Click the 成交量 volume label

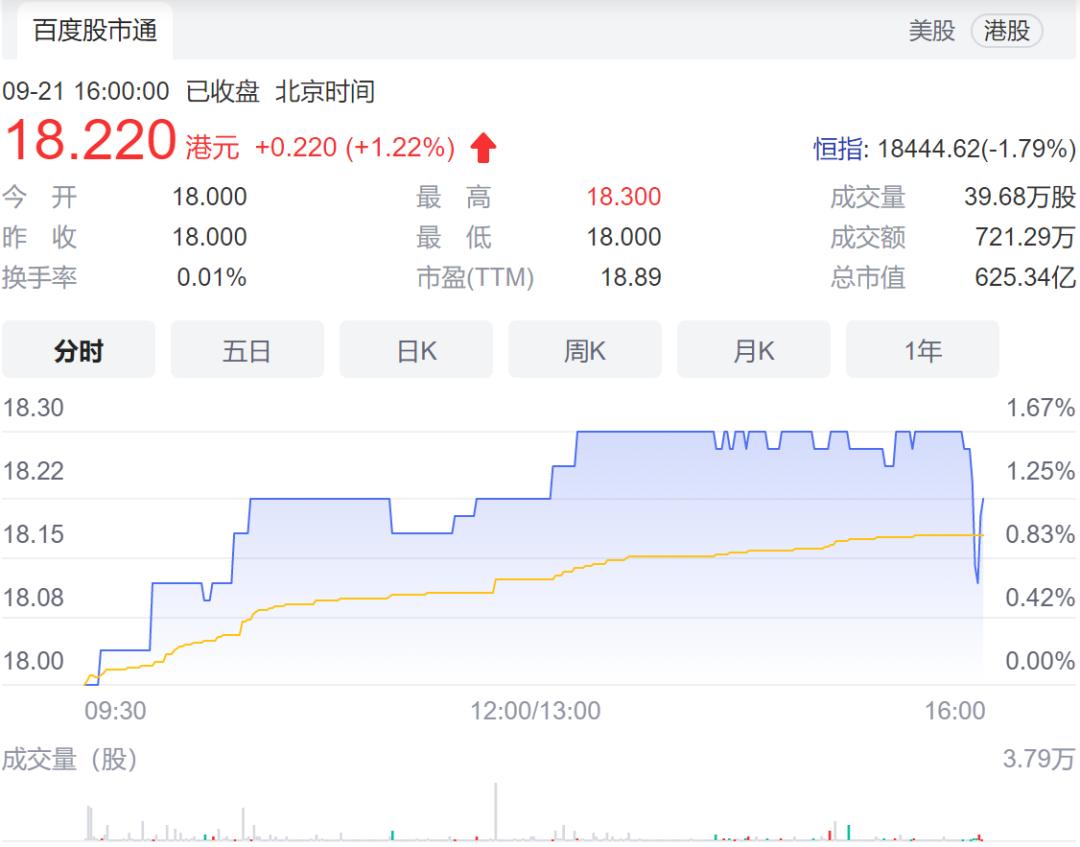click(871, 197)
